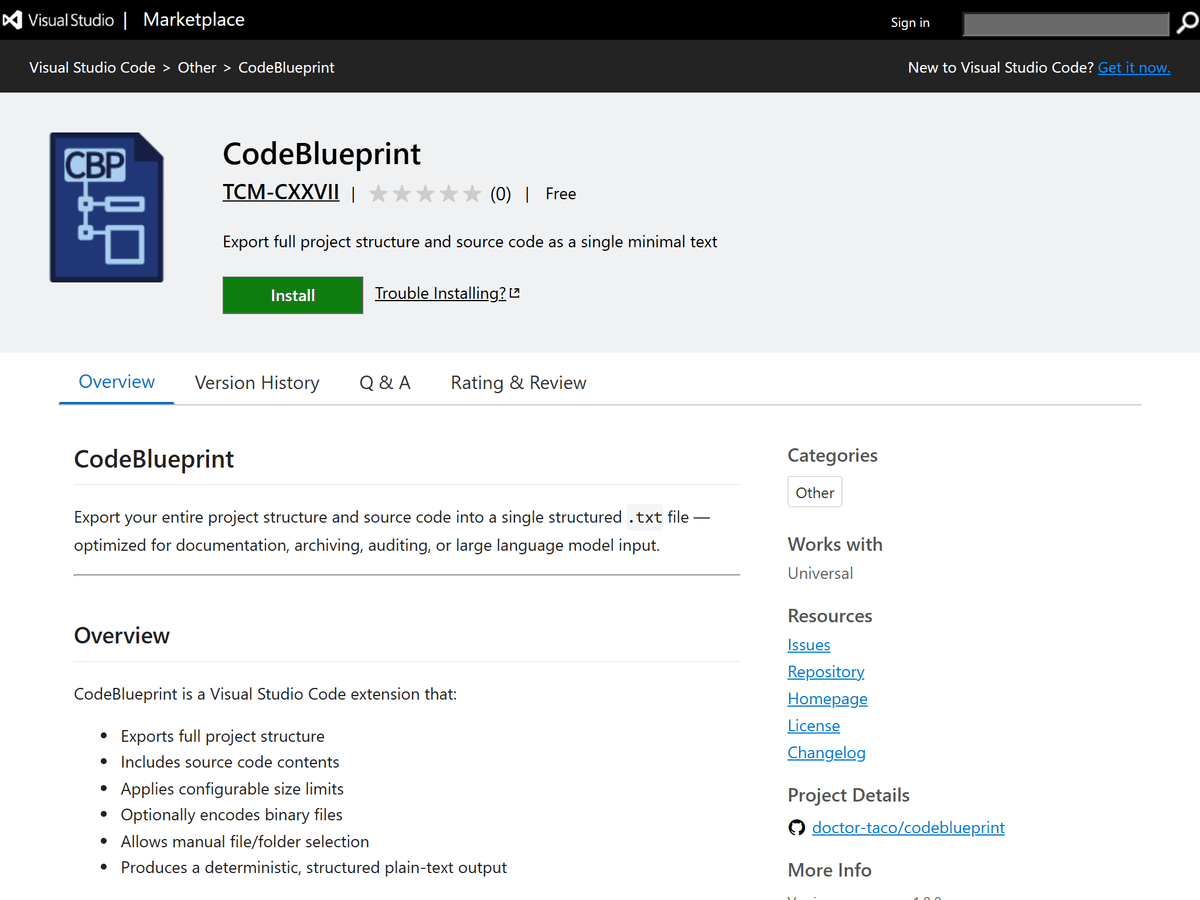Select the Other category tag
Image resolution: width=1200 pixels, height=900 pixels.
pos(814,491)
